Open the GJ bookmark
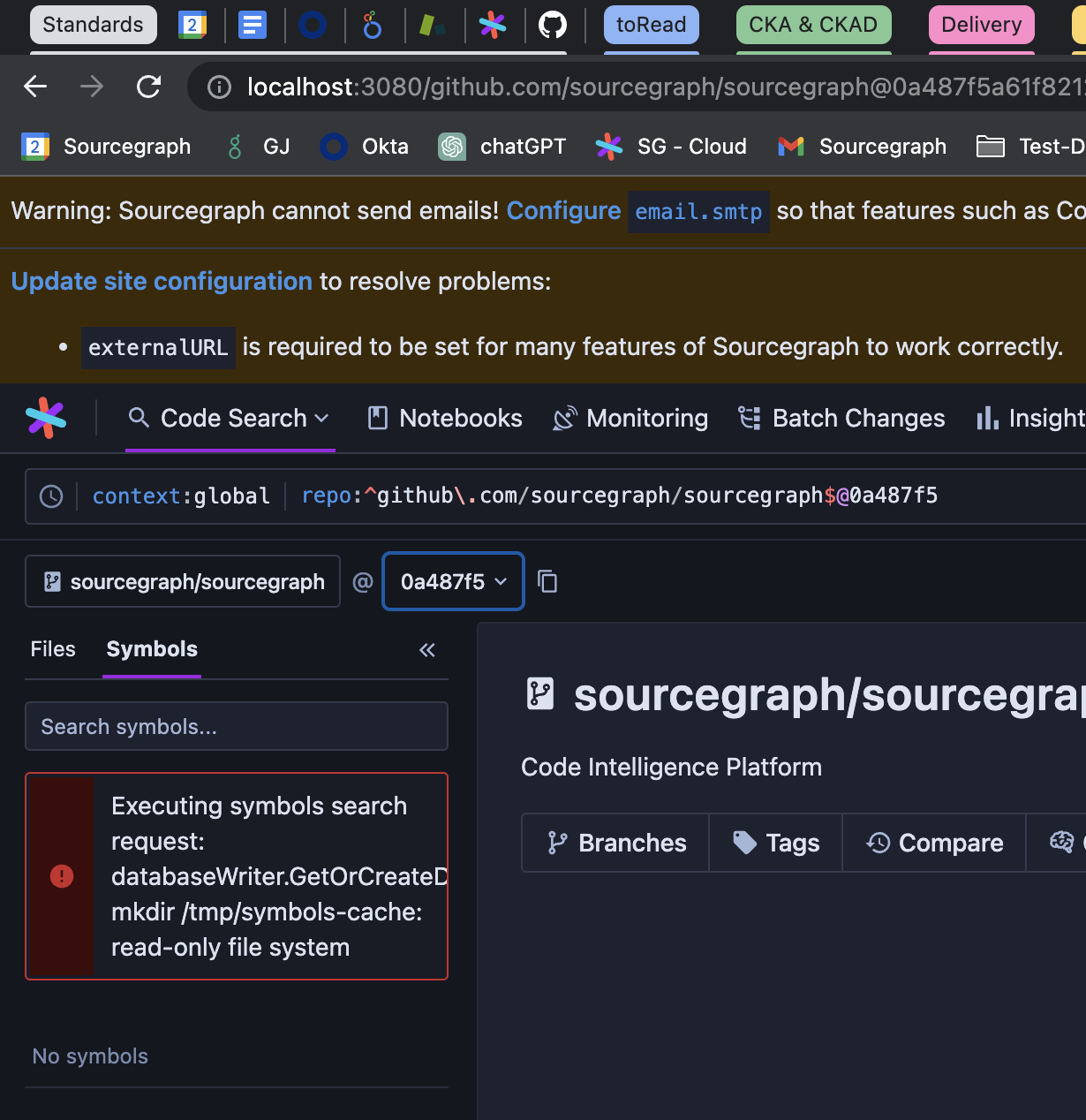Screen dimensions: 1086x1120 258,147
